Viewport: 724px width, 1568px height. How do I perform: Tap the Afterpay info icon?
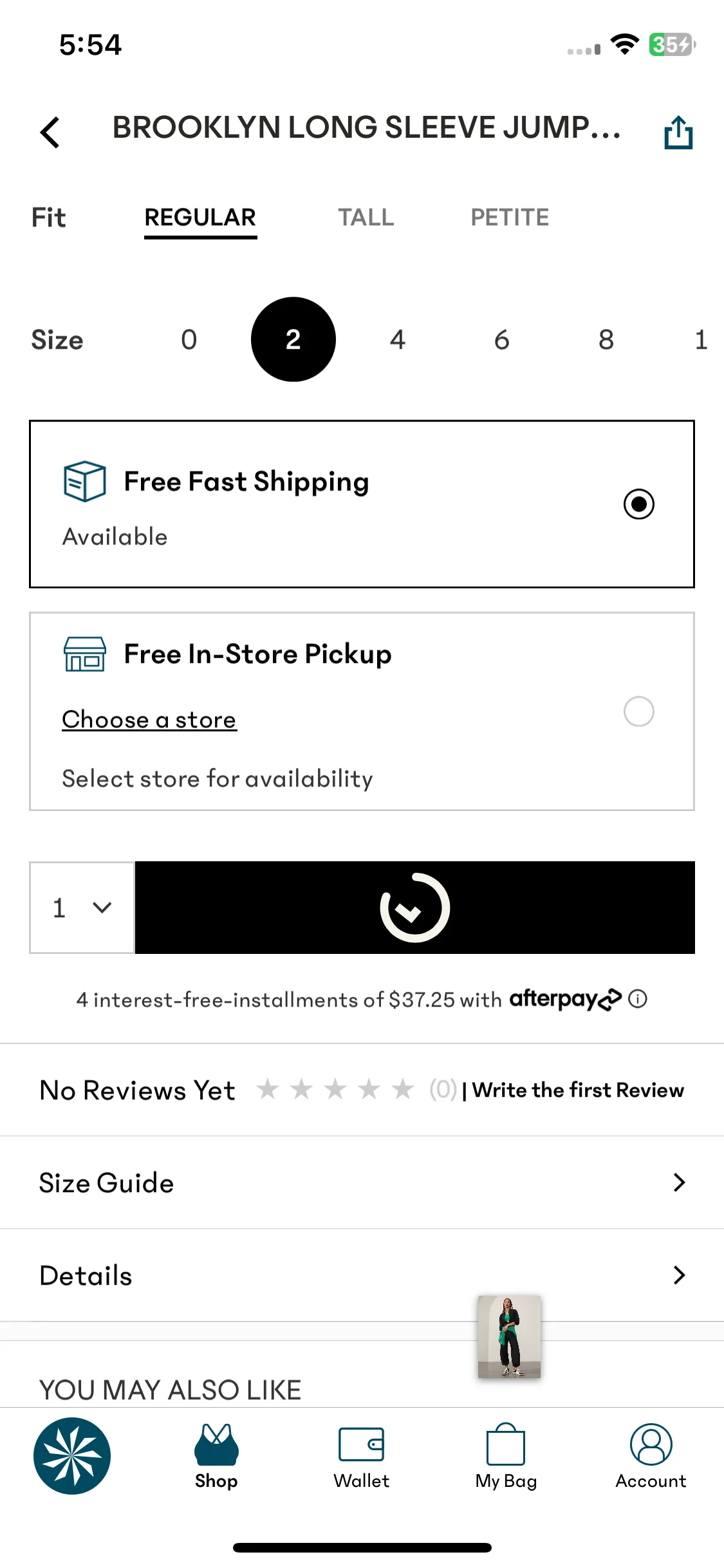pos(638,999)
